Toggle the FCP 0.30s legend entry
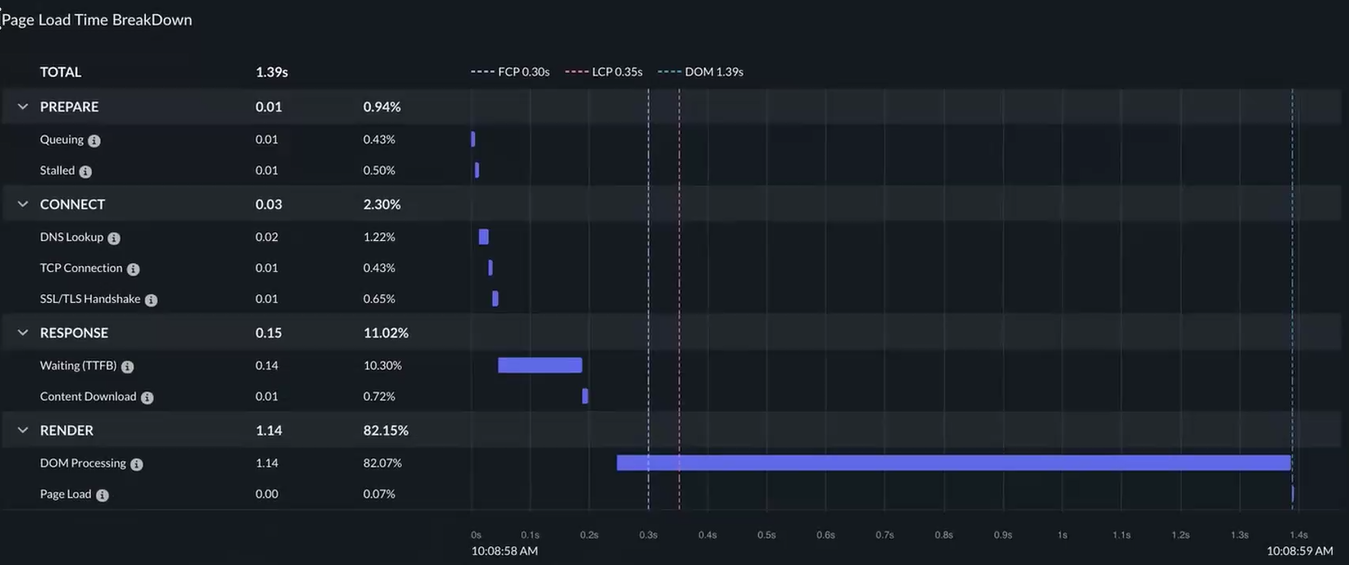Screen dimensions: 1349x565 (x=511, y=72)
